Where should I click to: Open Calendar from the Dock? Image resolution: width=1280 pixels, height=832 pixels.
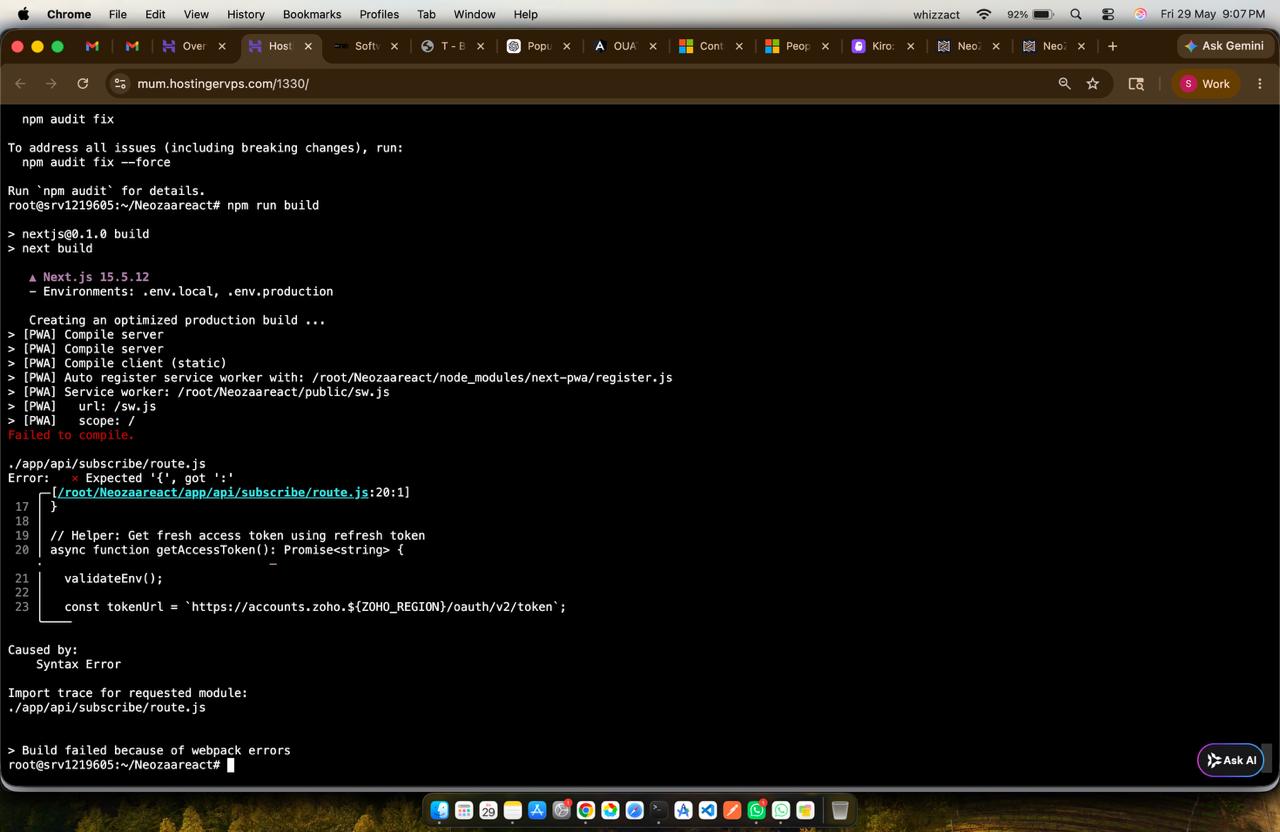pos(488,810)
